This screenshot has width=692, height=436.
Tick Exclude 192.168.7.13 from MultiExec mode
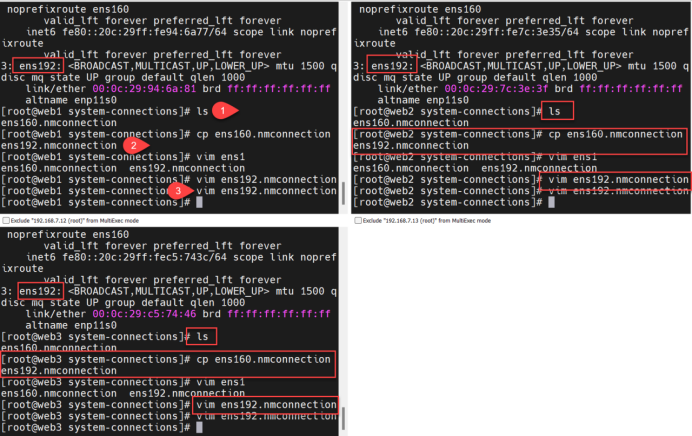point(358,220)
